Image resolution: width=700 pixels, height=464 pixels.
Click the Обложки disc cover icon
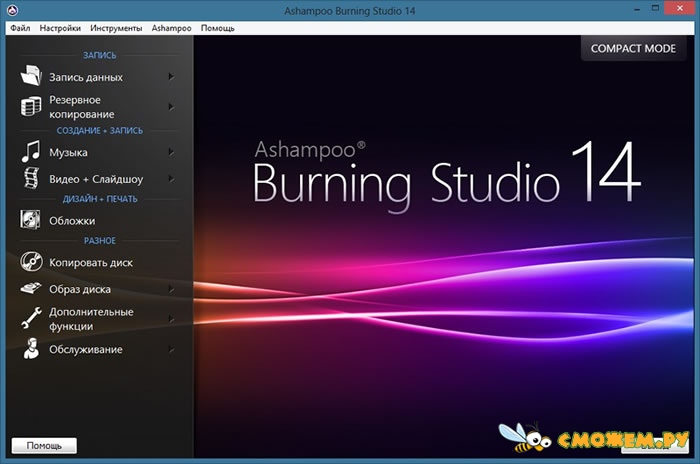tap(30, 220)
